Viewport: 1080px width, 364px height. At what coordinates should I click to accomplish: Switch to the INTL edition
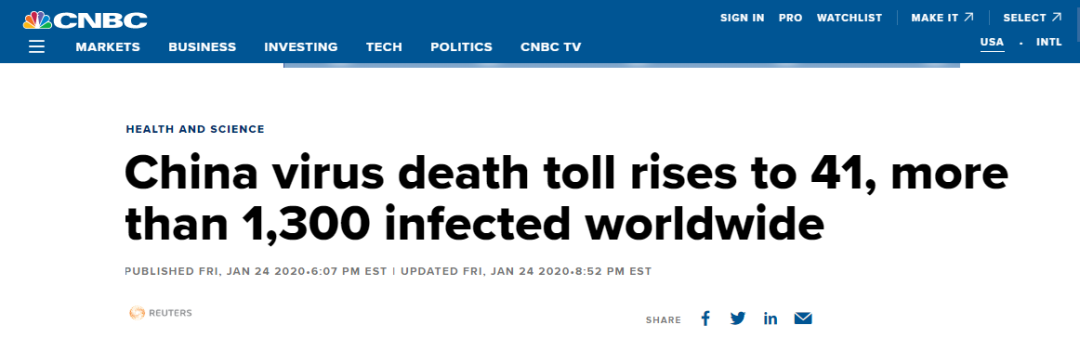(x=1049, y=42)
